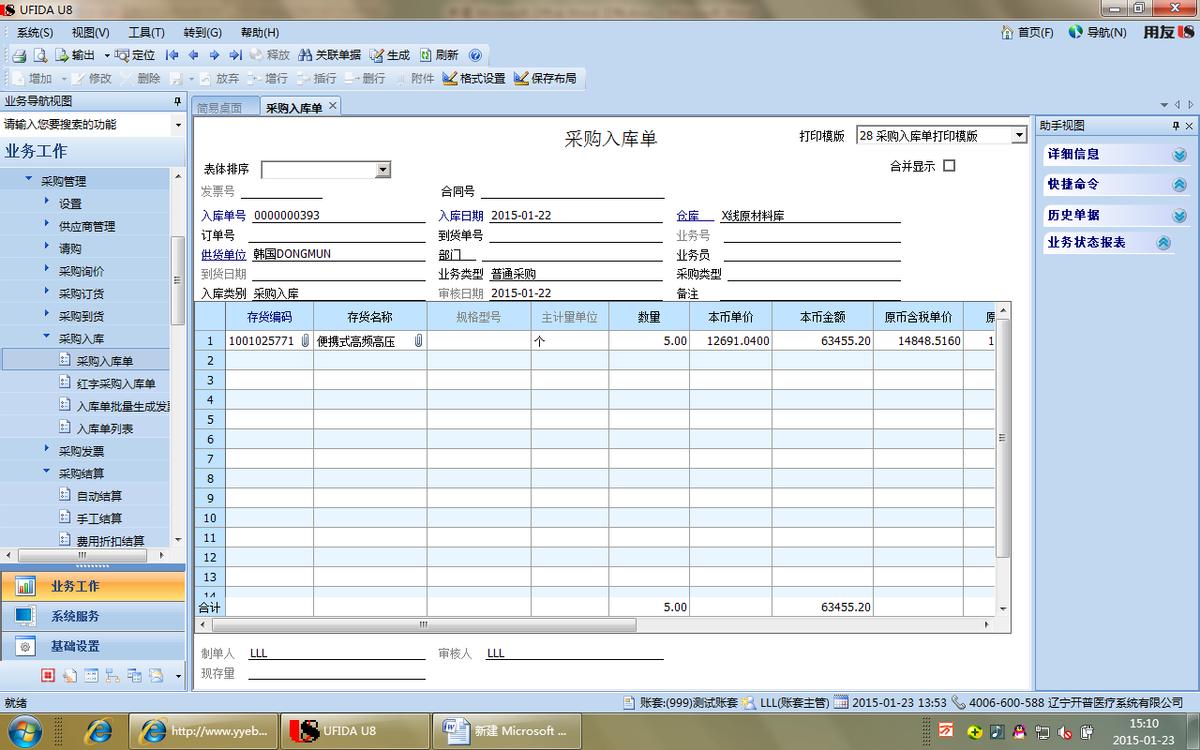Open the attachment paperclip in row 1
Viewport: 1200px width, 750px height.
[x=419, y=341]
